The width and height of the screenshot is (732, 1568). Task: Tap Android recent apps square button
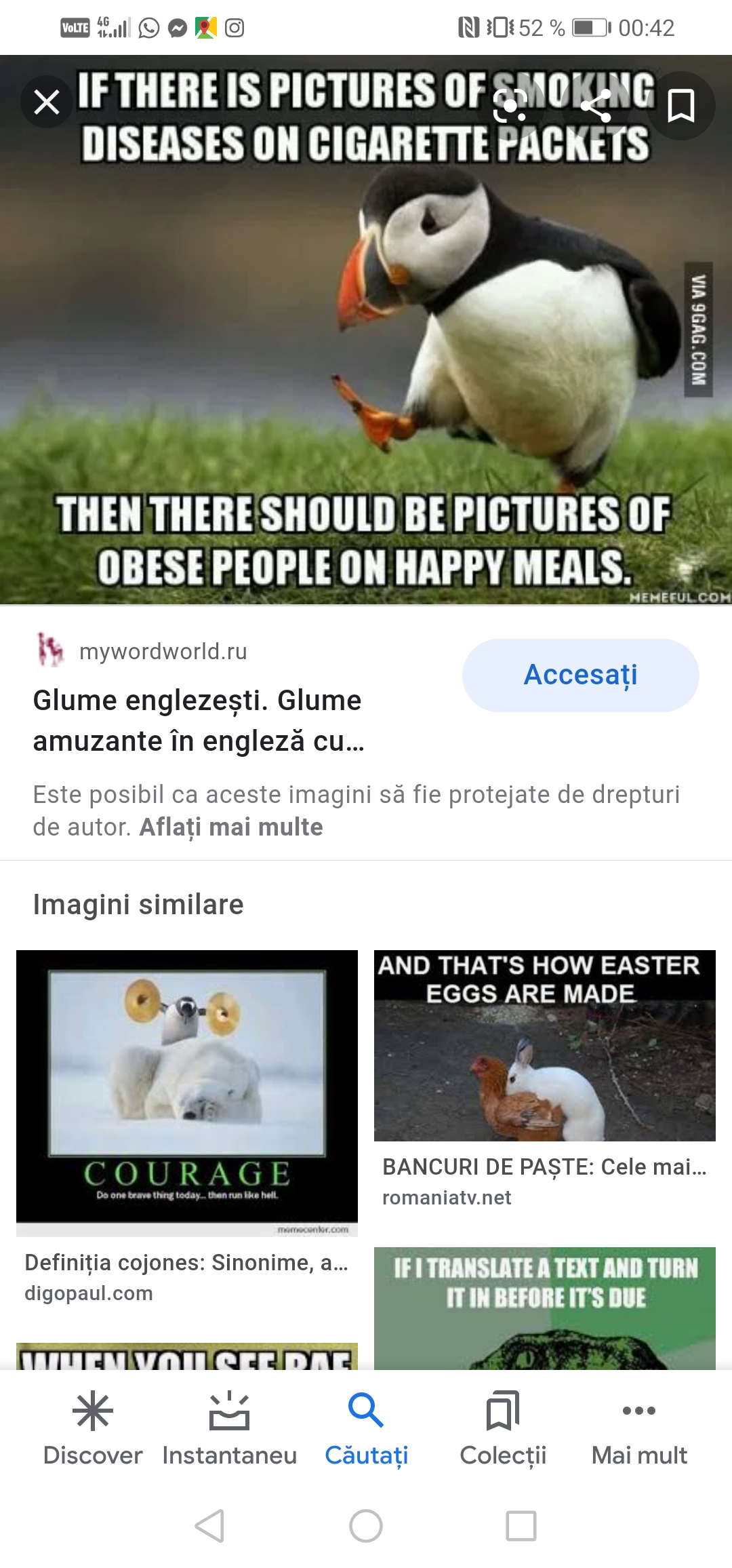click(521, 1526)
